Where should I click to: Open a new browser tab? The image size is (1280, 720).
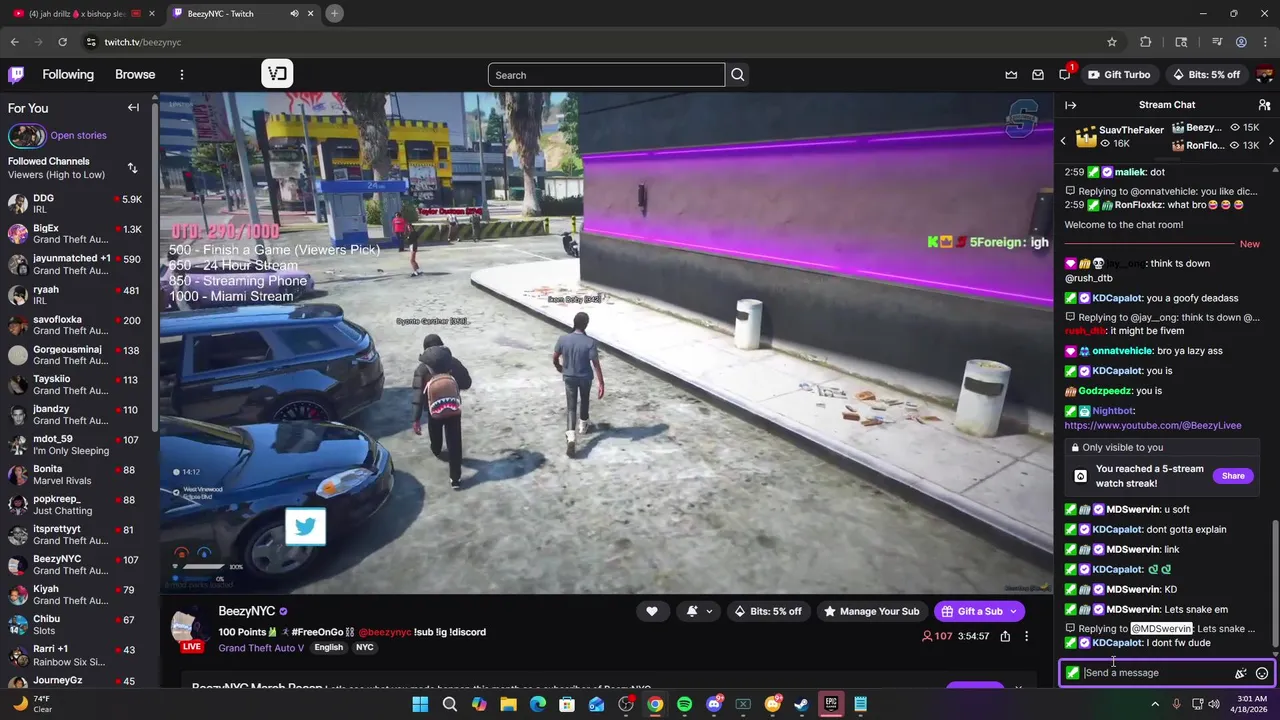point(334,13)
